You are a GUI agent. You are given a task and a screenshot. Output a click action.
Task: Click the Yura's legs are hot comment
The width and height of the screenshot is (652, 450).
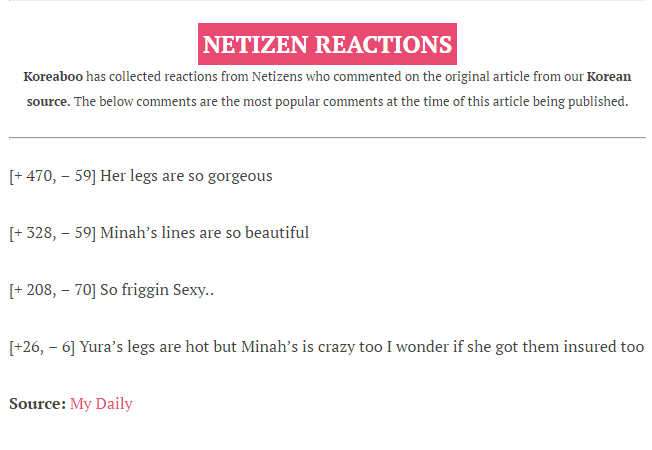click(x=361, y=347)
